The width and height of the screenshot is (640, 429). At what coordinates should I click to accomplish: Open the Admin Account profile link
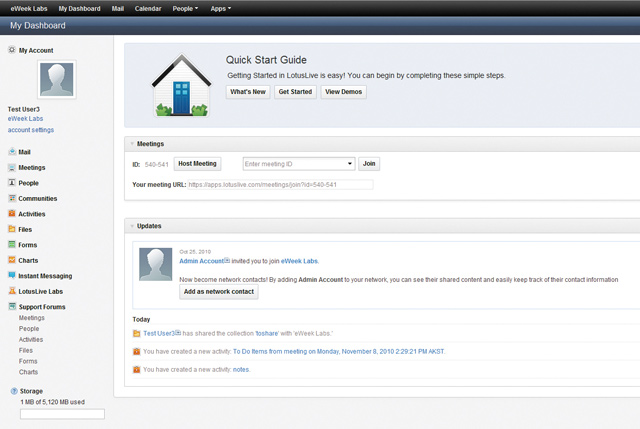(x=202, y=261)
